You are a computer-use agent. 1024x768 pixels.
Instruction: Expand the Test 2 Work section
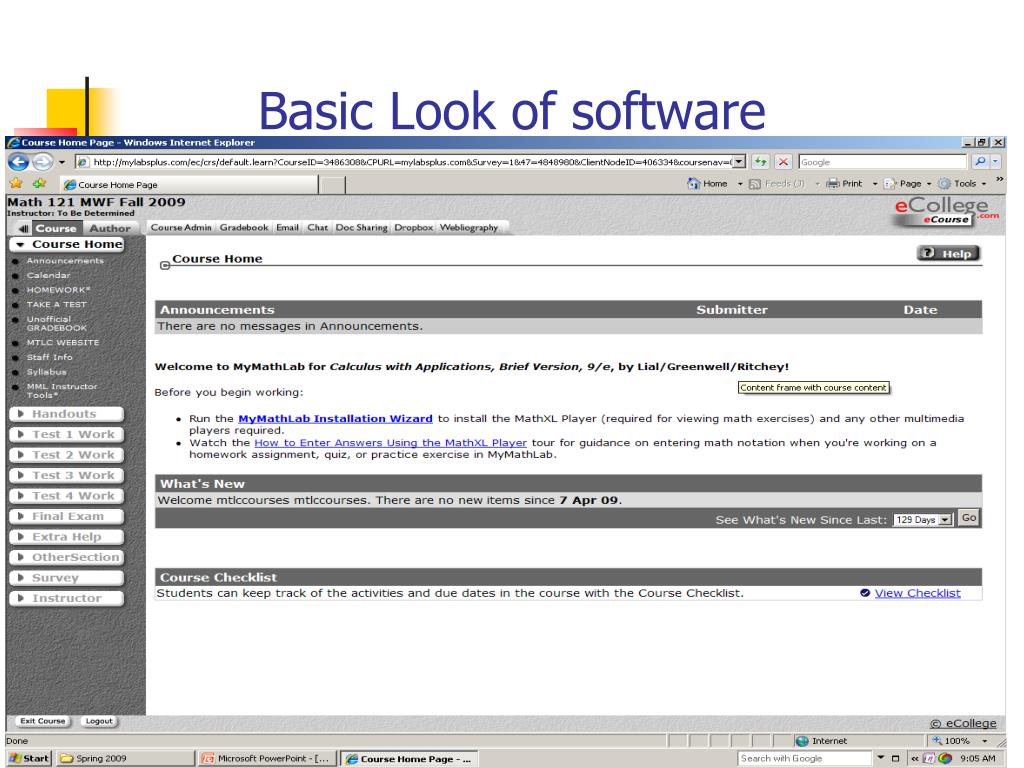[x=67, y=455]
